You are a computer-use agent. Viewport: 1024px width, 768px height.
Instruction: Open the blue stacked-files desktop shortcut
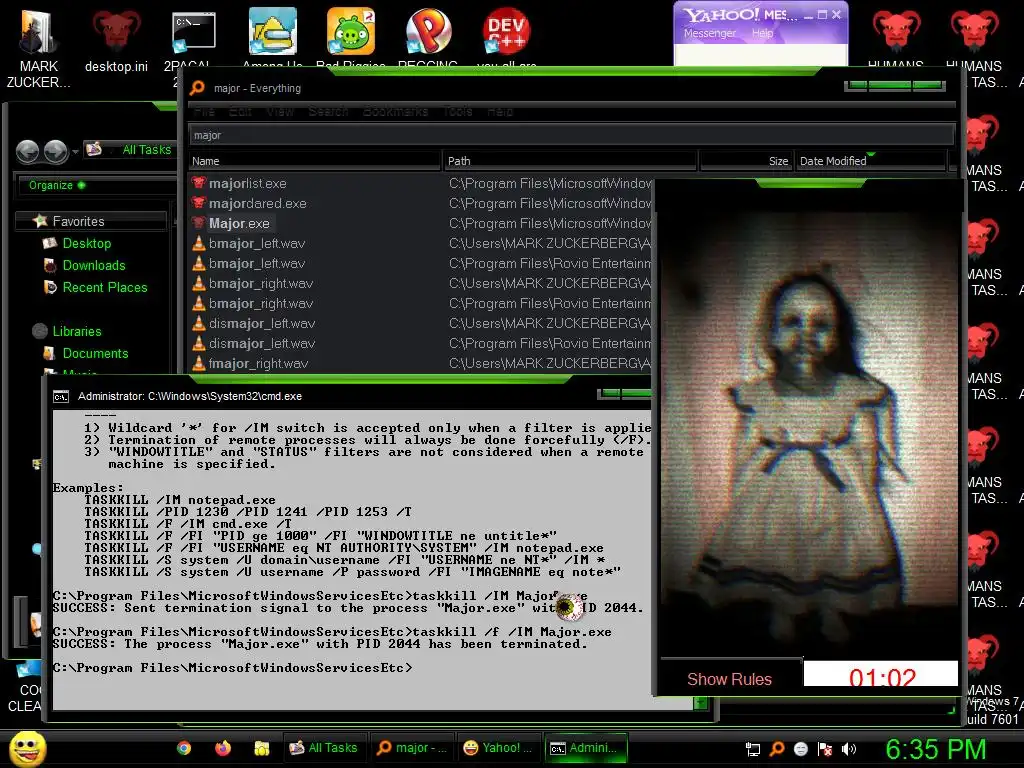click(x=272, y=31)
